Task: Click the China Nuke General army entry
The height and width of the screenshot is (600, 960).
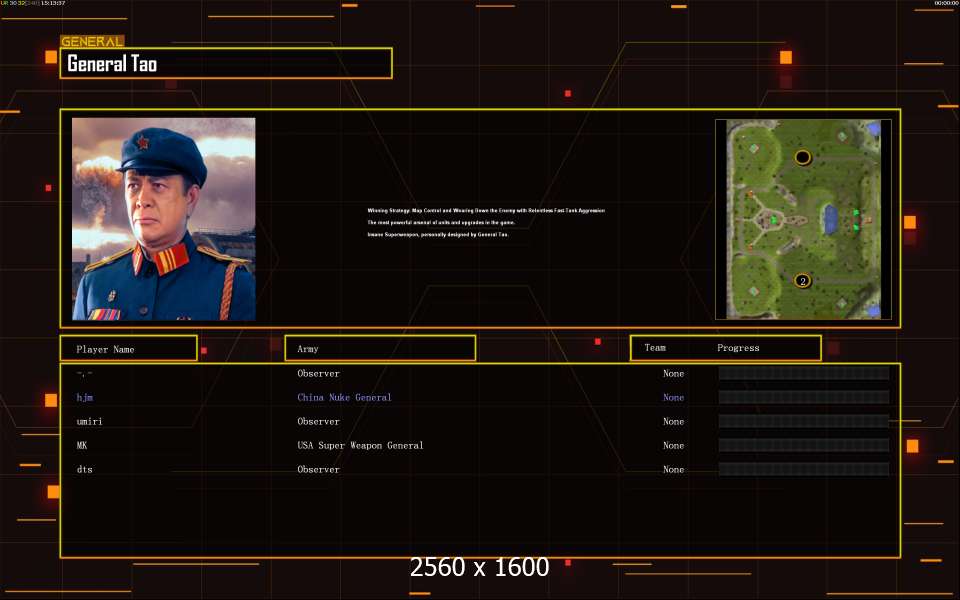Action: pyautogui.click(x=344, y=397)
